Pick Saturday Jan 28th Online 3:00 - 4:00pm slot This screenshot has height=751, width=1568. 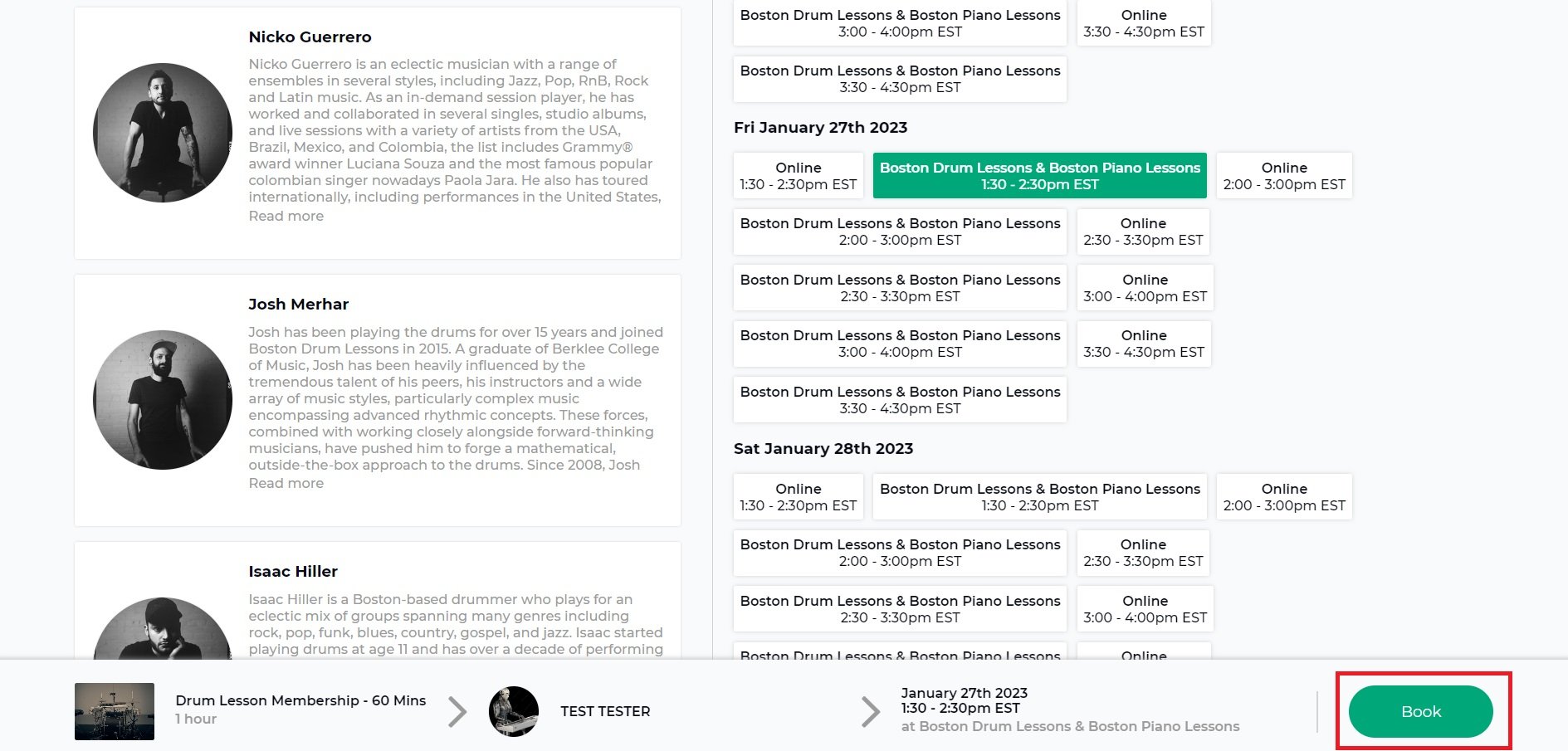(1145, 609)
